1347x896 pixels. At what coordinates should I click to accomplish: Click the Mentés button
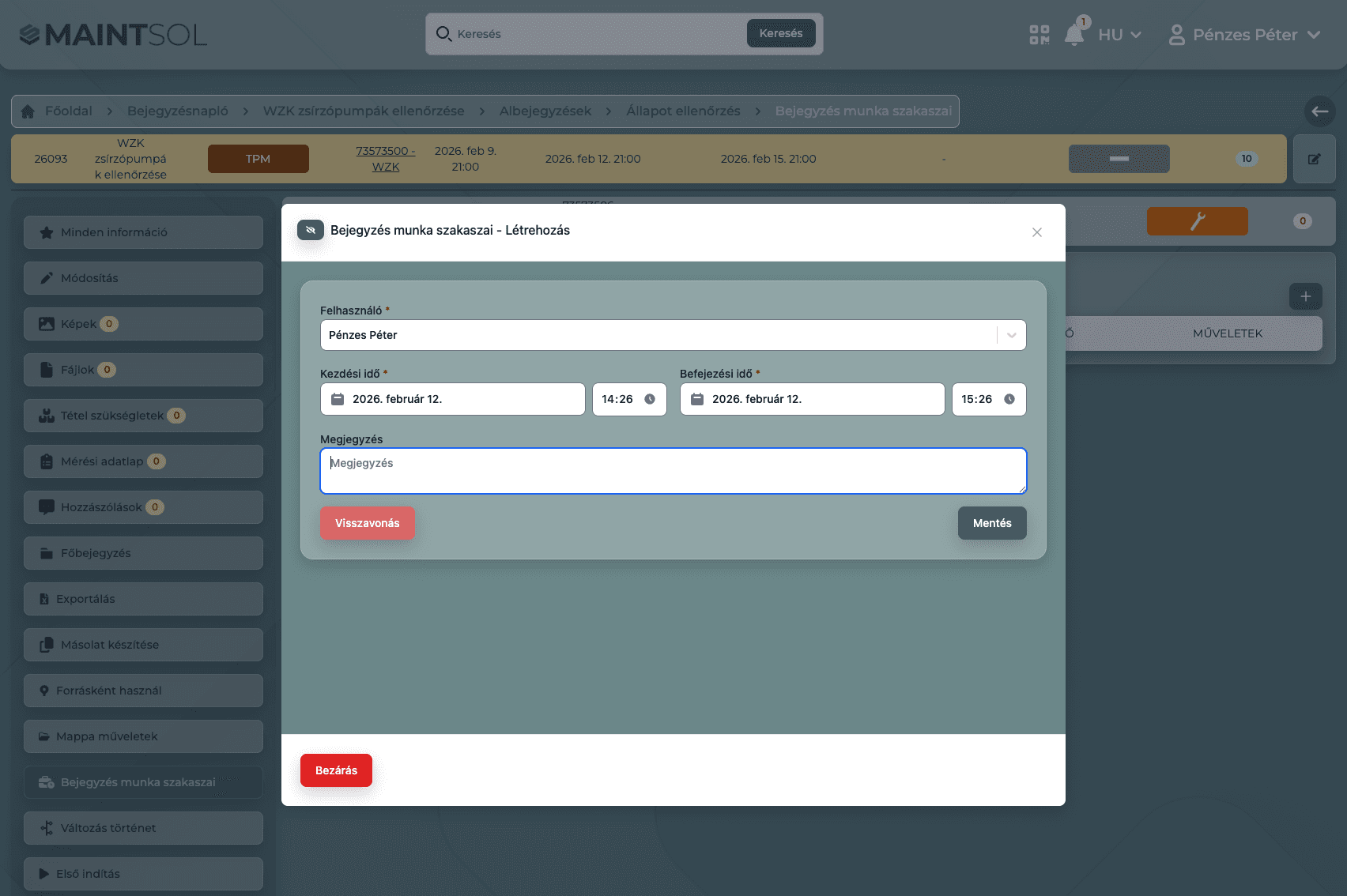[x=991, y=523]
